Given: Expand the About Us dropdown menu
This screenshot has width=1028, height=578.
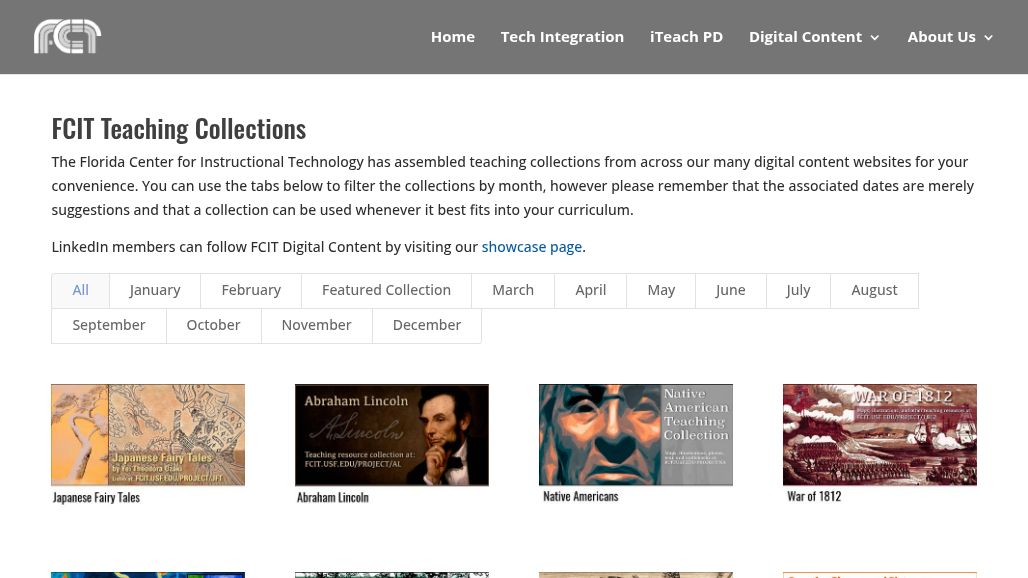Looking at the screenshot, I should (x=941, y=36).
